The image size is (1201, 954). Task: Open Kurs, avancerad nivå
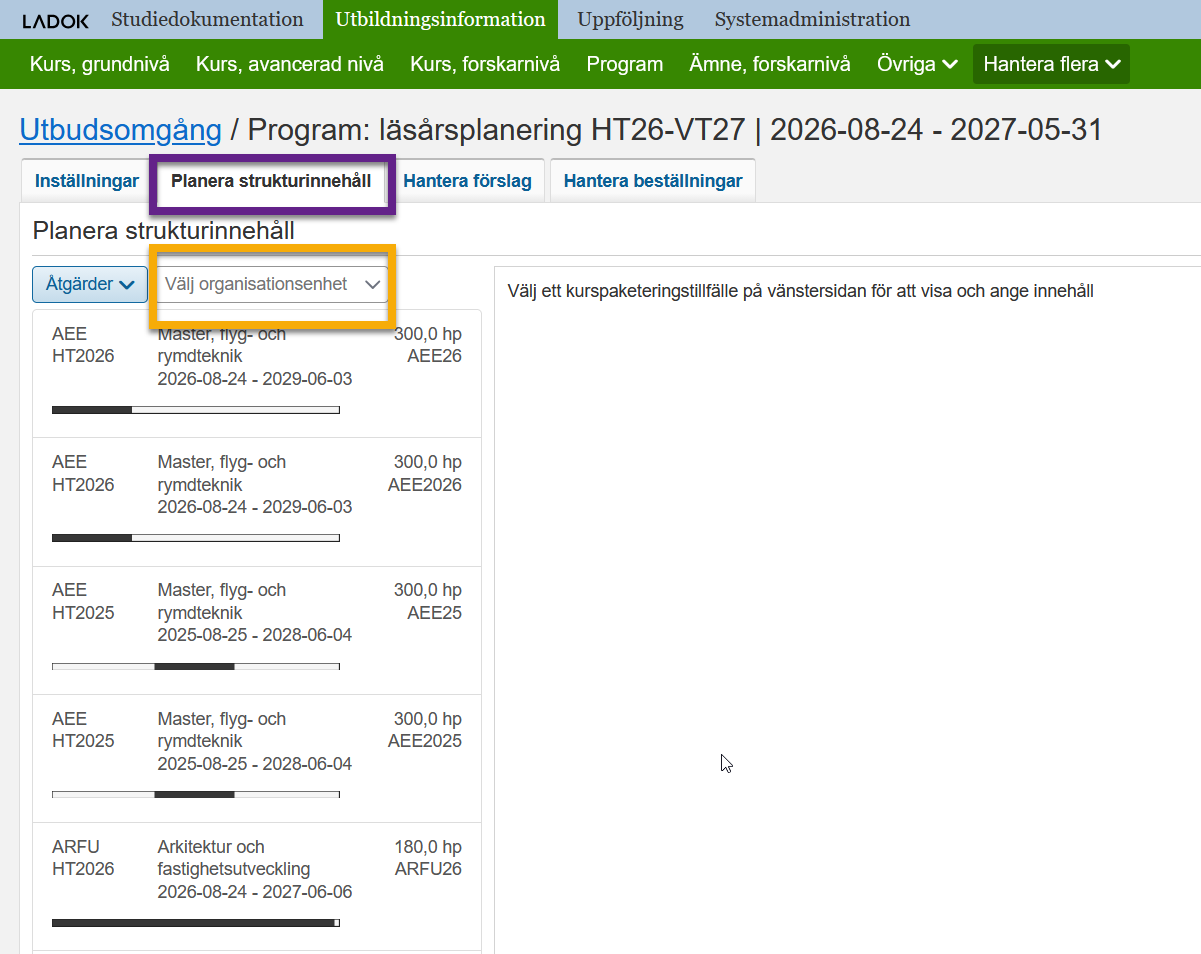coord(290,64)
